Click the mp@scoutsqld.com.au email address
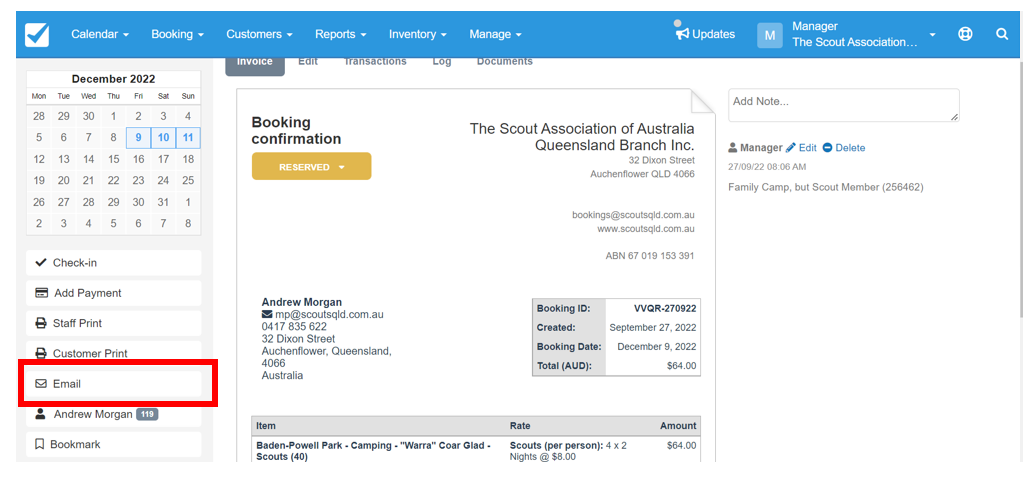The width and height of the screenshot is (1024, 484). pos(329,314)
